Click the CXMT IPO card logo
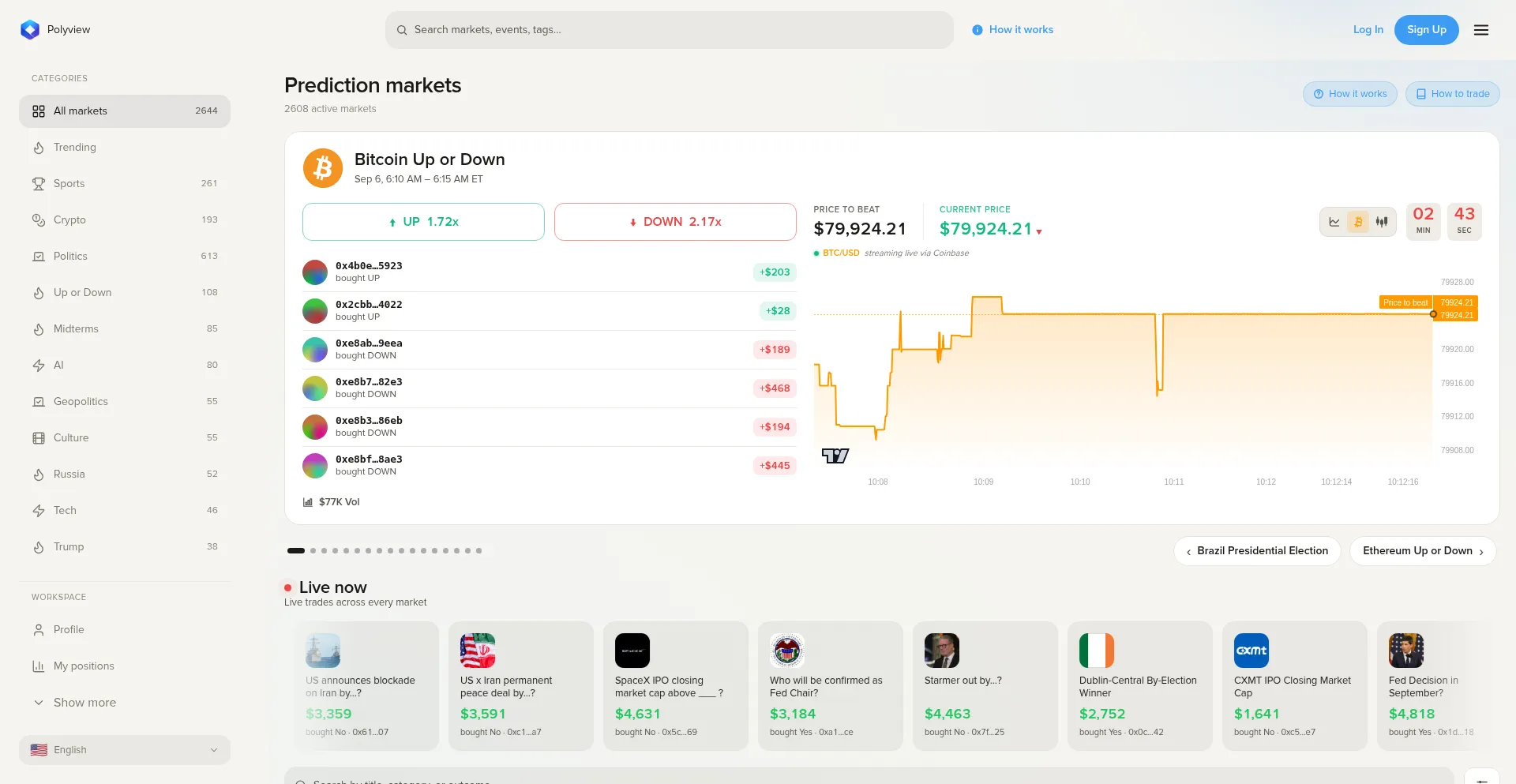The image size is (1516, 784). pyautogui.click(x=1251, y=651)
